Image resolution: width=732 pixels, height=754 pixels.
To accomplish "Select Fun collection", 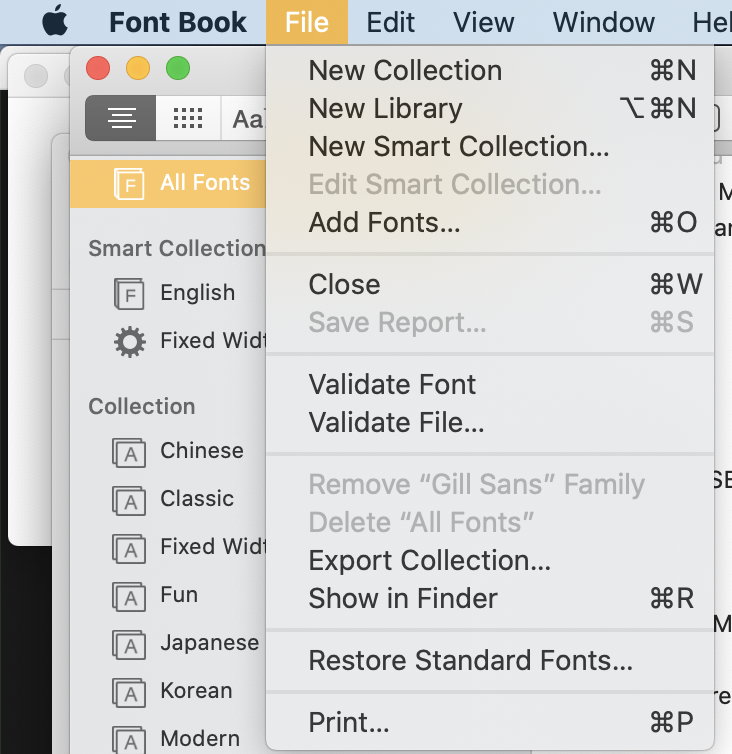I will [x=168, y=595].
